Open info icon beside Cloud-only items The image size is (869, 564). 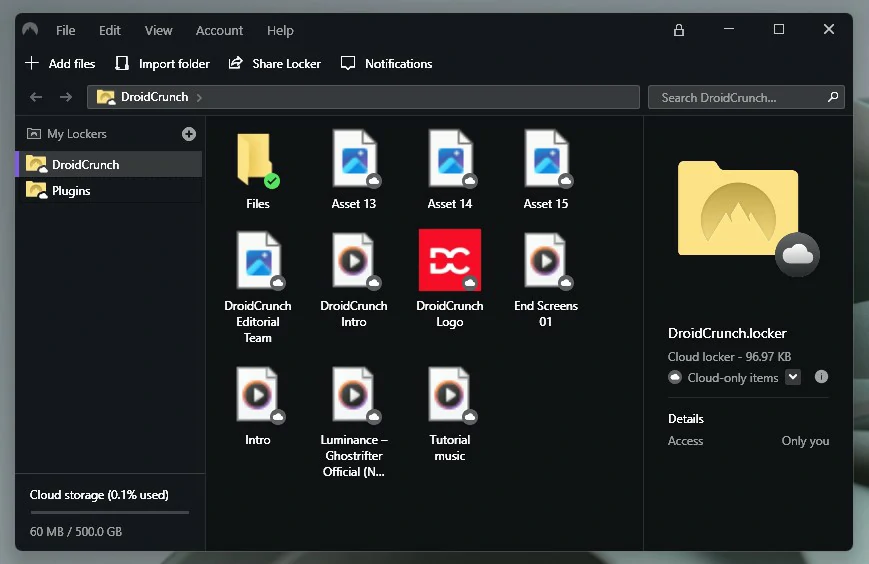tap(821, 377)
